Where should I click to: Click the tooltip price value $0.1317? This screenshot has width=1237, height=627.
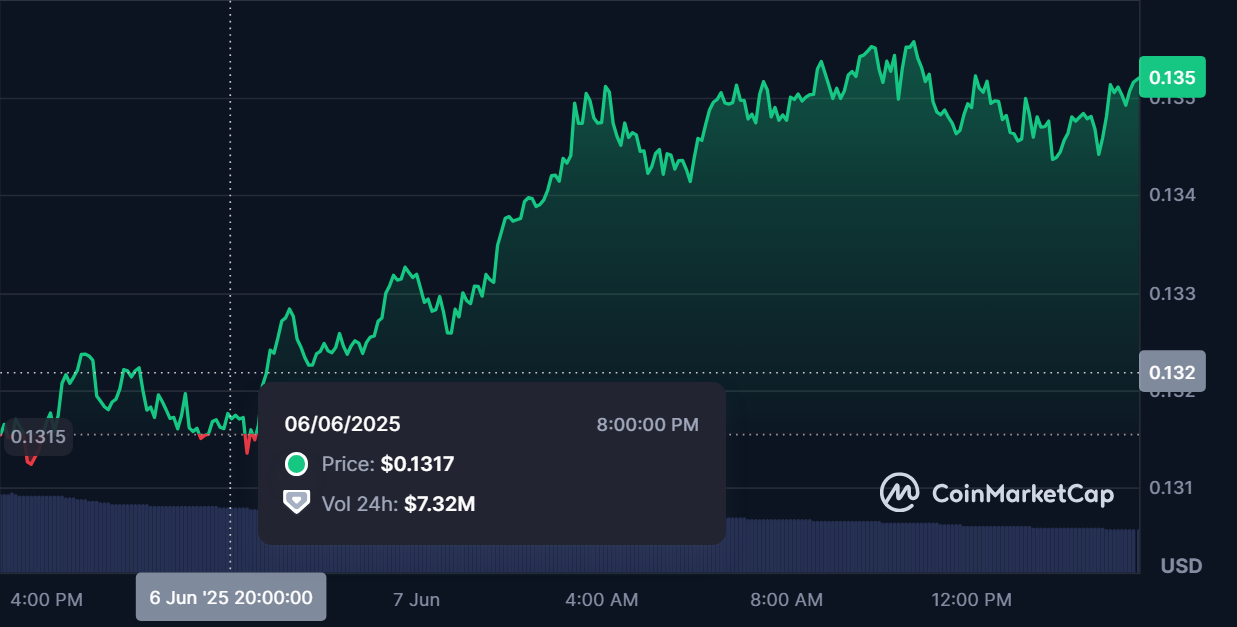click(x=417, y=464)
